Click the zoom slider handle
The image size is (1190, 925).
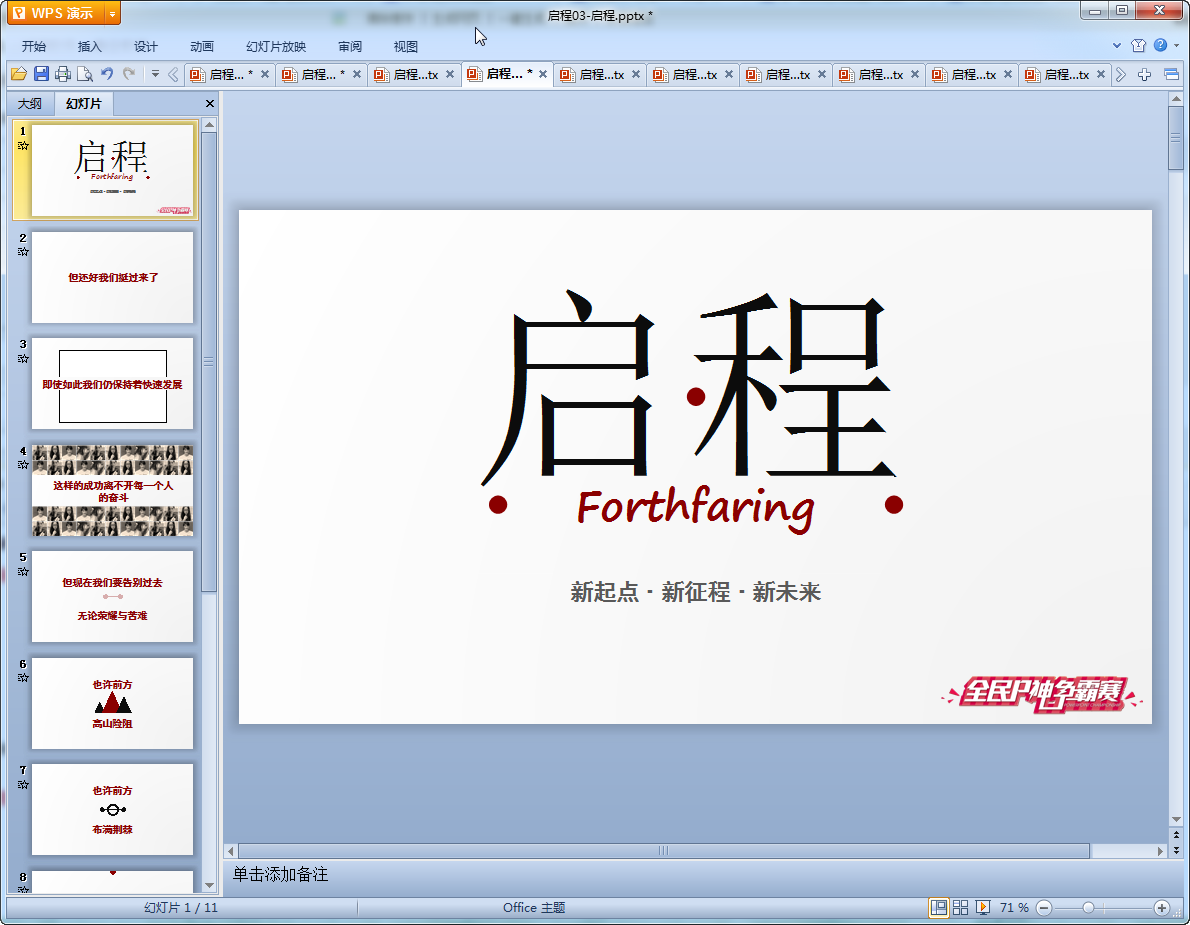pyautogui.click(x=1088, y=908)
